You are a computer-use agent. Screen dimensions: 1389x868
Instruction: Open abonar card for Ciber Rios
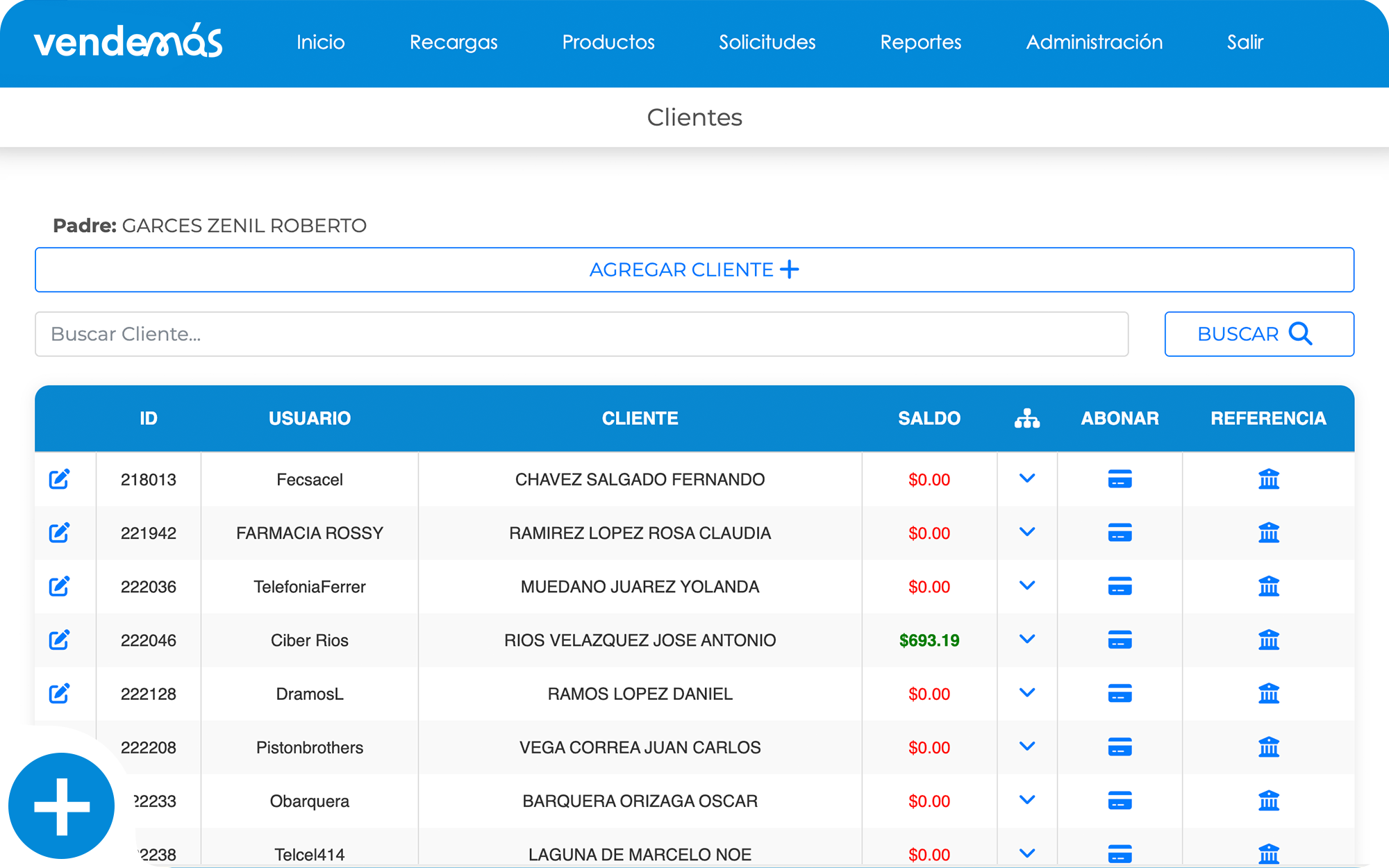click(x=1120, y=640)
